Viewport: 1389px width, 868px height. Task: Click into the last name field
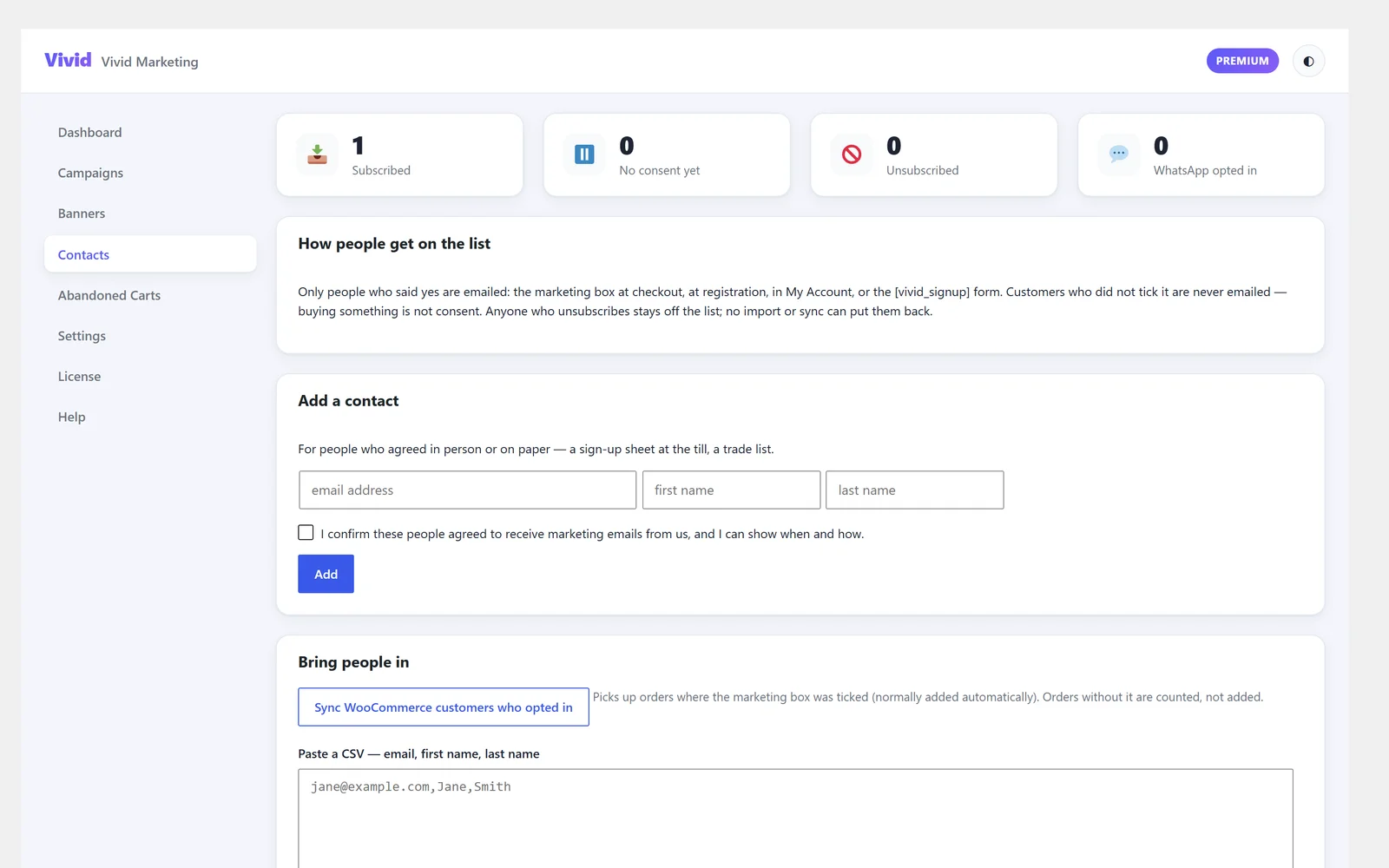coord(914,490)
